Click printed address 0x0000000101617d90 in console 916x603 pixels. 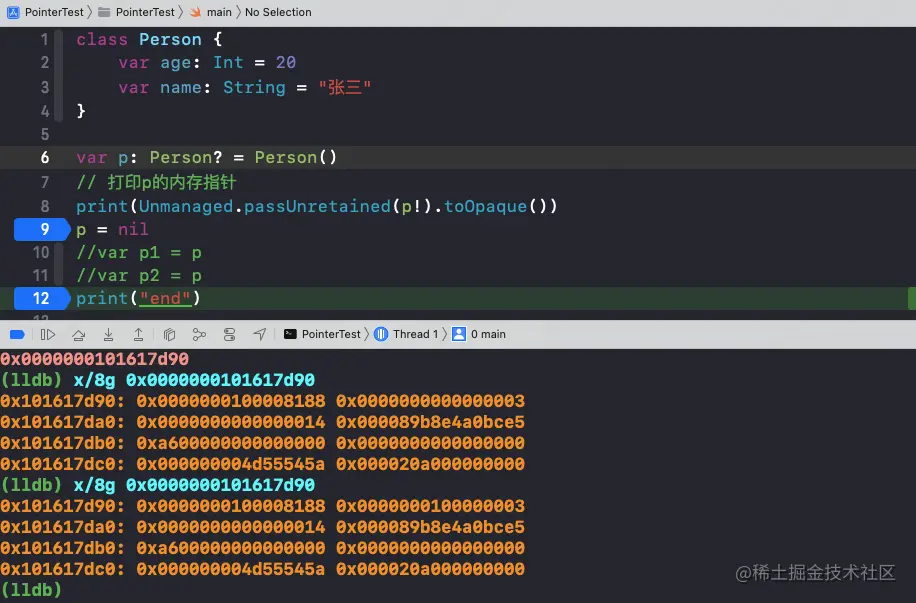[95, 359]
